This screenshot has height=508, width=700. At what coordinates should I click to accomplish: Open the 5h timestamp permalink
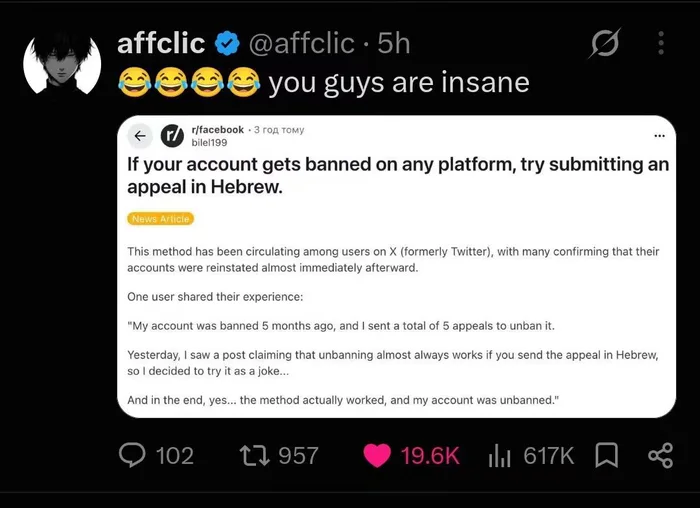coord(393,43)
